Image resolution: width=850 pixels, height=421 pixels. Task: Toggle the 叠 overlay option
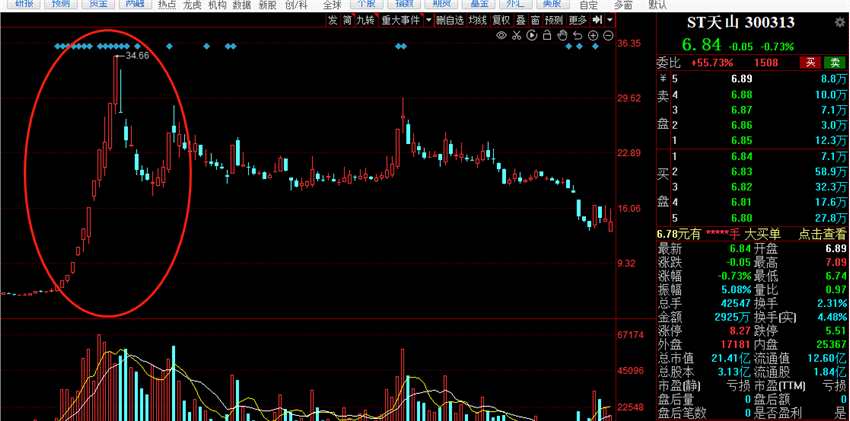520,20
